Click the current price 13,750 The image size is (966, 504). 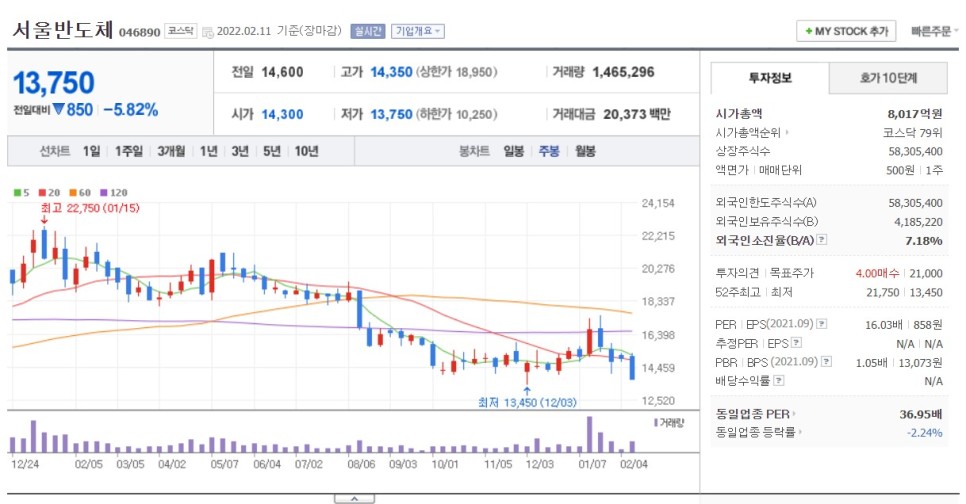(54, 83)
